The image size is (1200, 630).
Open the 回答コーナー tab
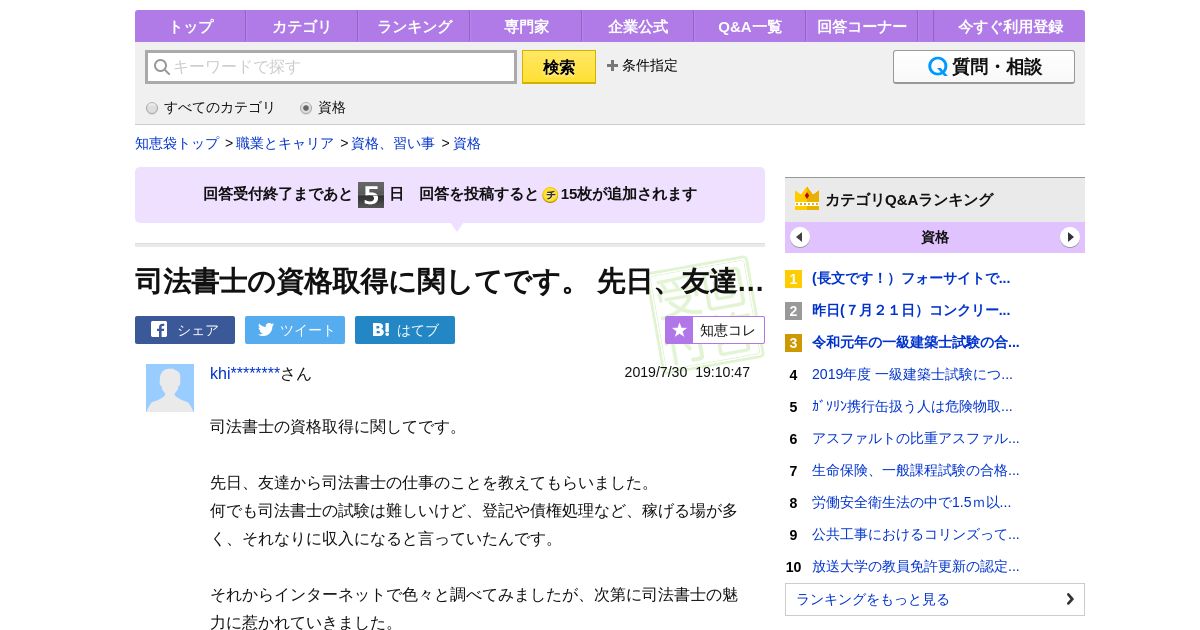pyautogui.click(x=862, y=26)
